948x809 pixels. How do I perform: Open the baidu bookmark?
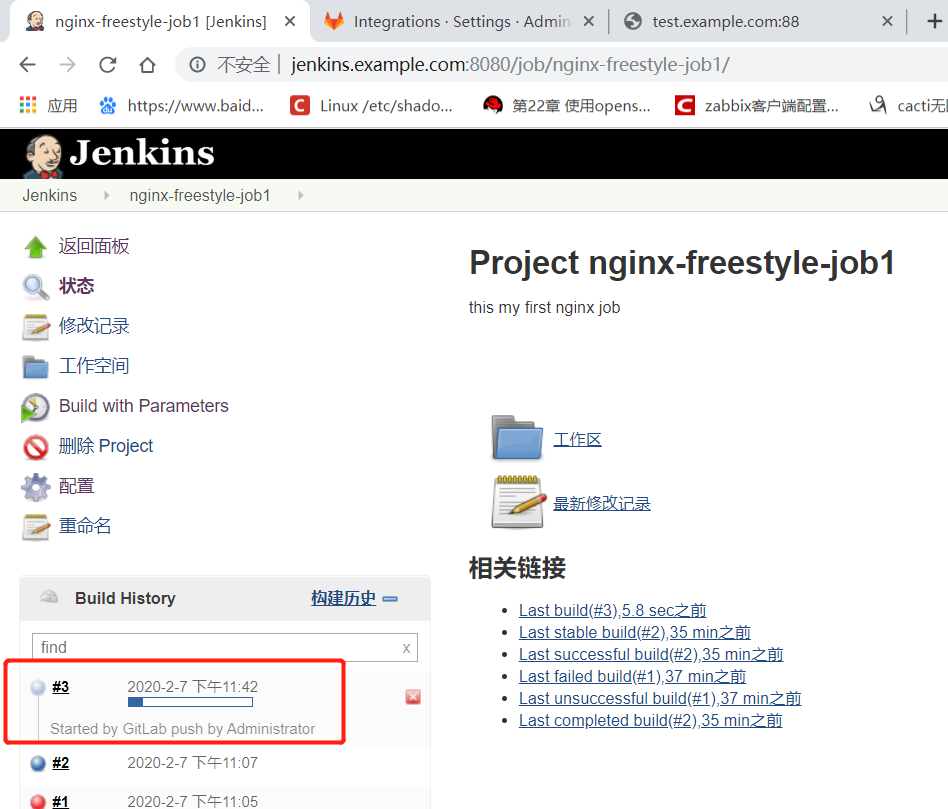coord(181,106)
